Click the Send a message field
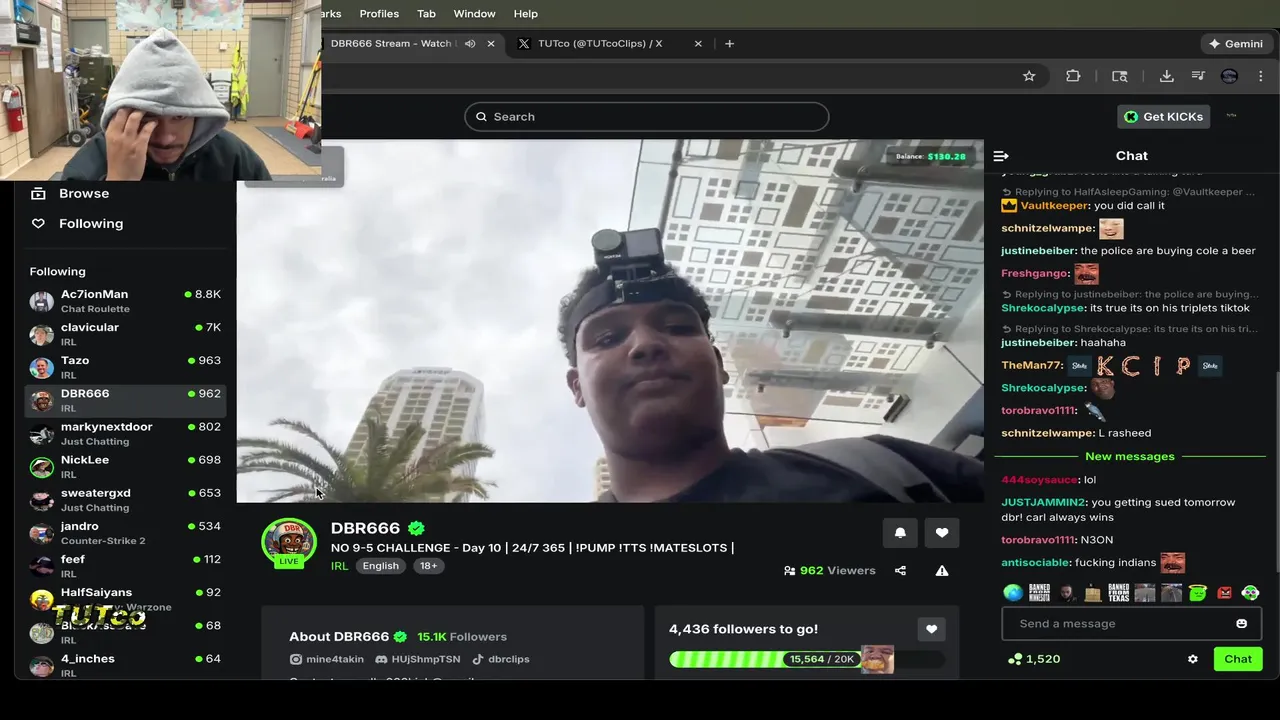This screenshot has width=1280, height=720. (x=1132, y=624)
